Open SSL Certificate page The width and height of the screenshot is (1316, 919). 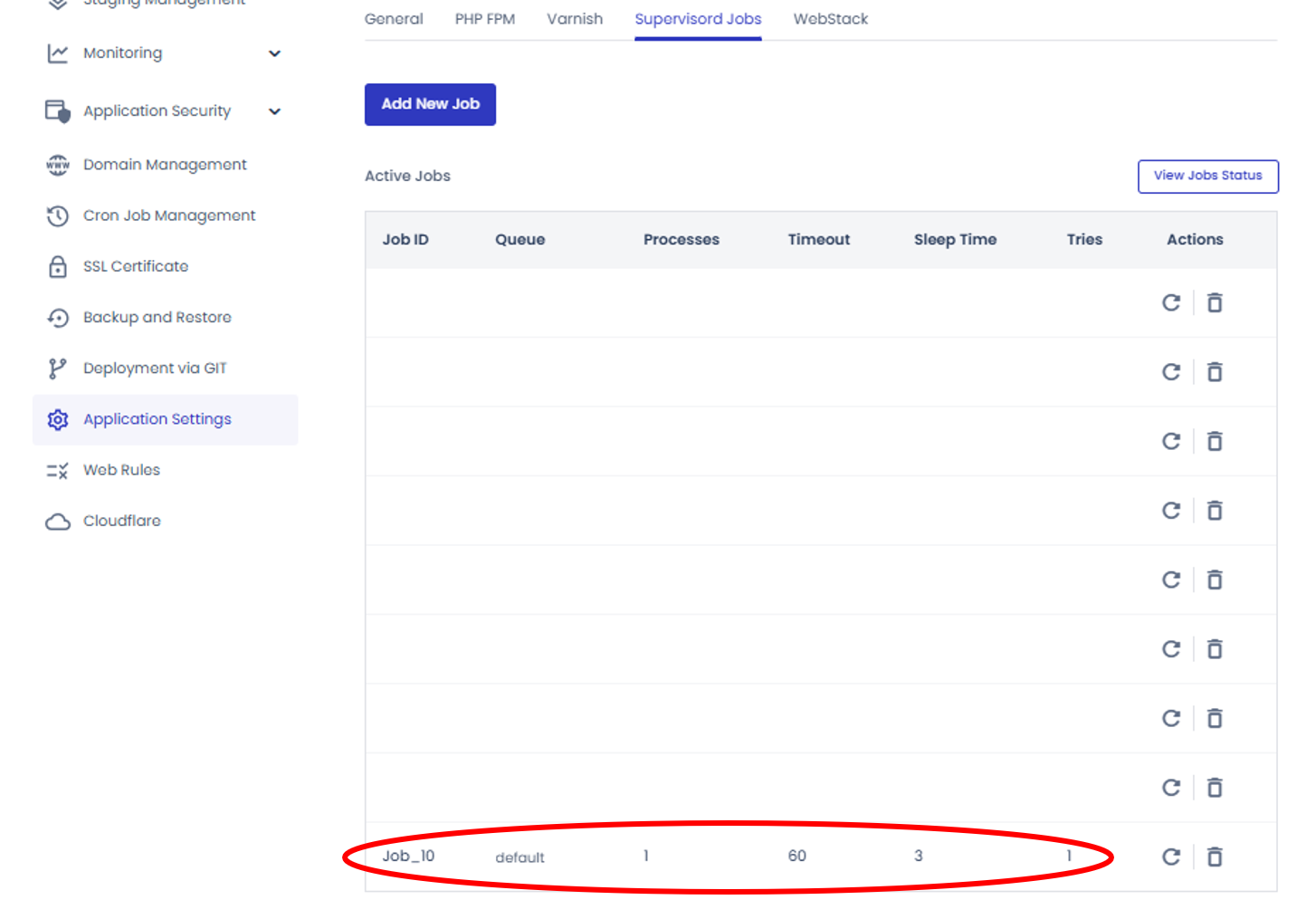point(136,266)
